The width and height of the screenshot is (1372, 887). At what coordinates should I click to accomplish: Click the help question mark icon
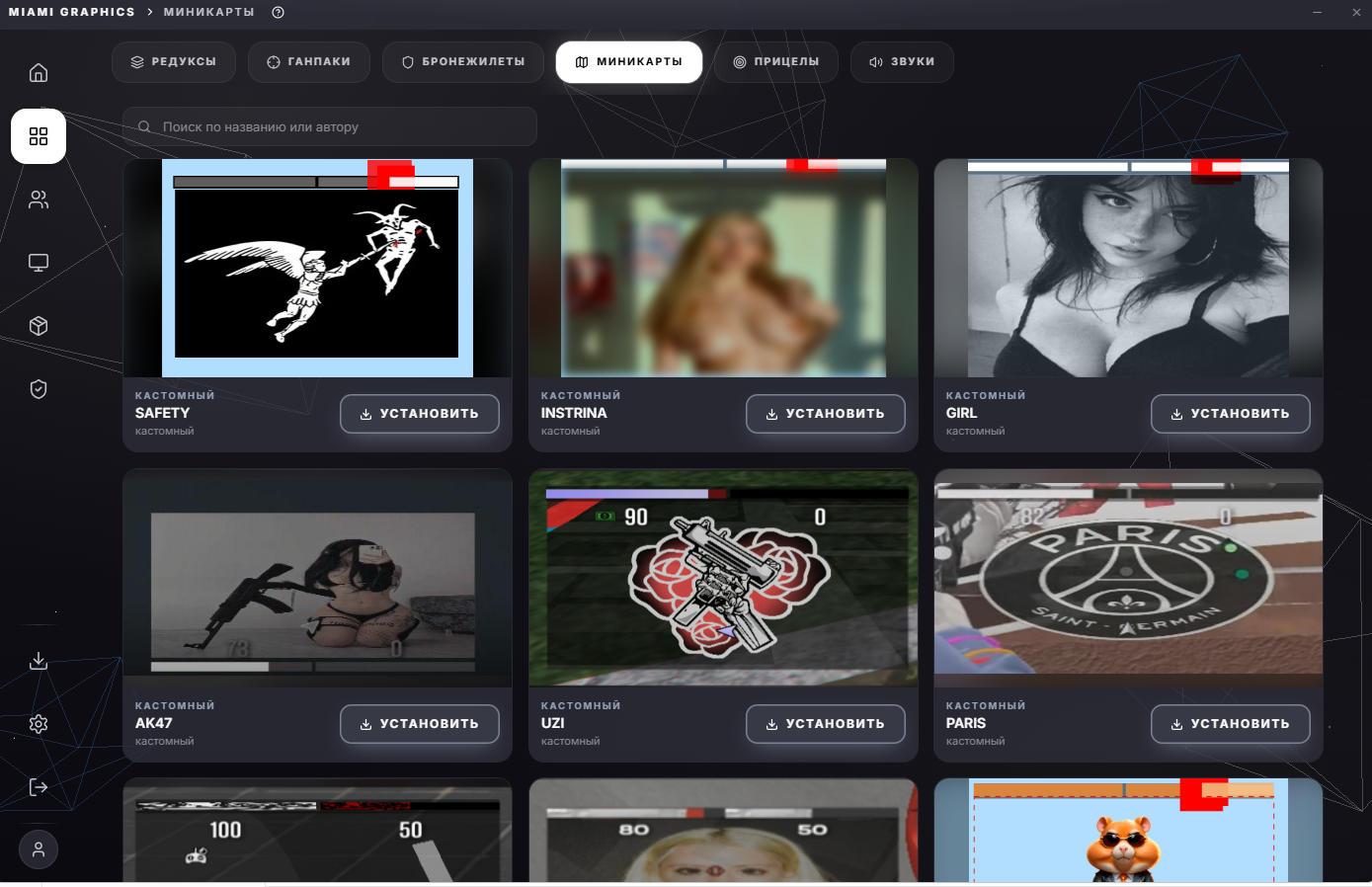coord(279,12)
